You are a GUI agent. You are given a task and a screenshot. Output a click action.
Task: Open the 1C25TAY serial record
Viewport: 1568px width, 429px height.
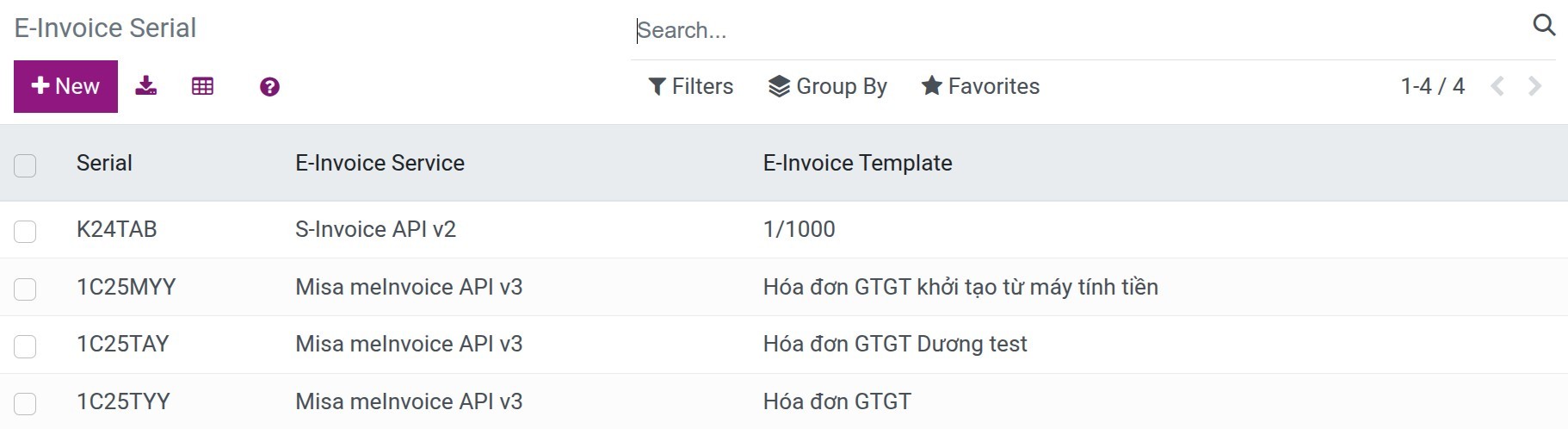pos(123,344)
